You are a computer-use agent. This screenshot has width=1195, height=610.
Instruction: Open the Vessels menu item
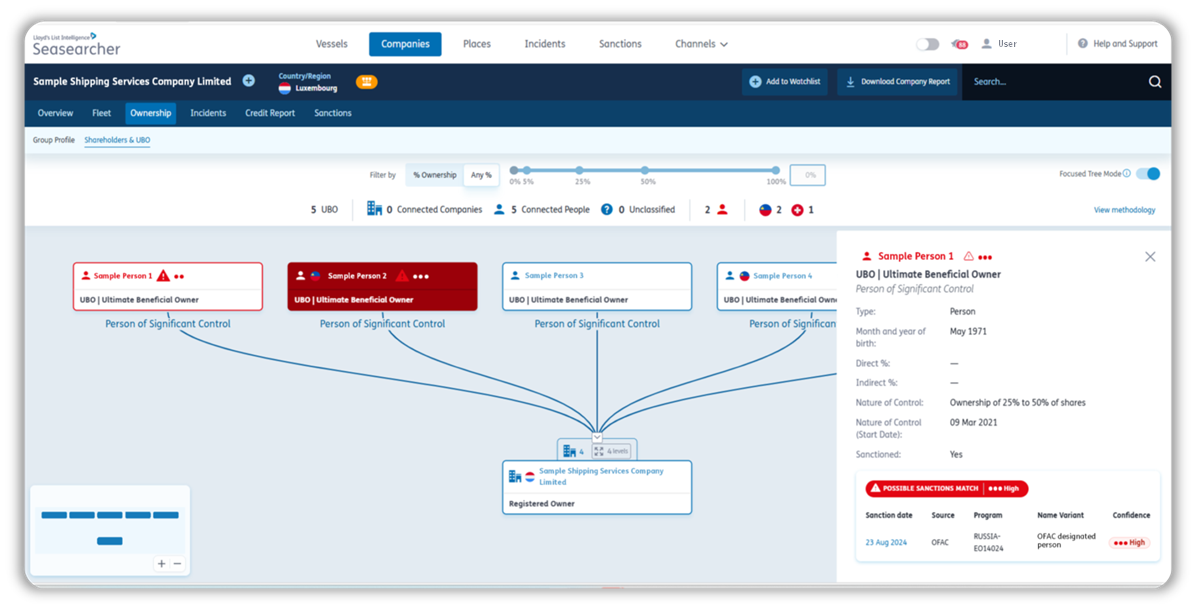[331, 44]
